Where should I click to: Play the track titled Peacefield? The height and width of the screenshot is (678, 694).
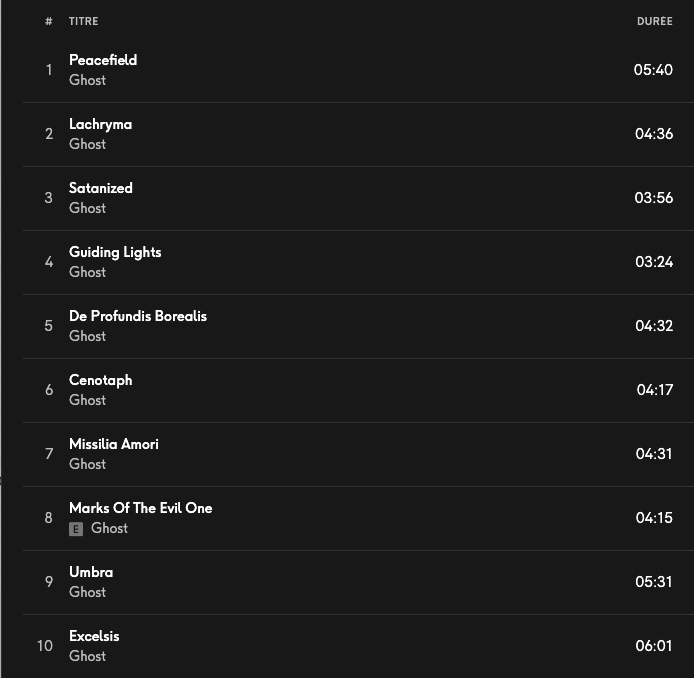tap(103, 60)
